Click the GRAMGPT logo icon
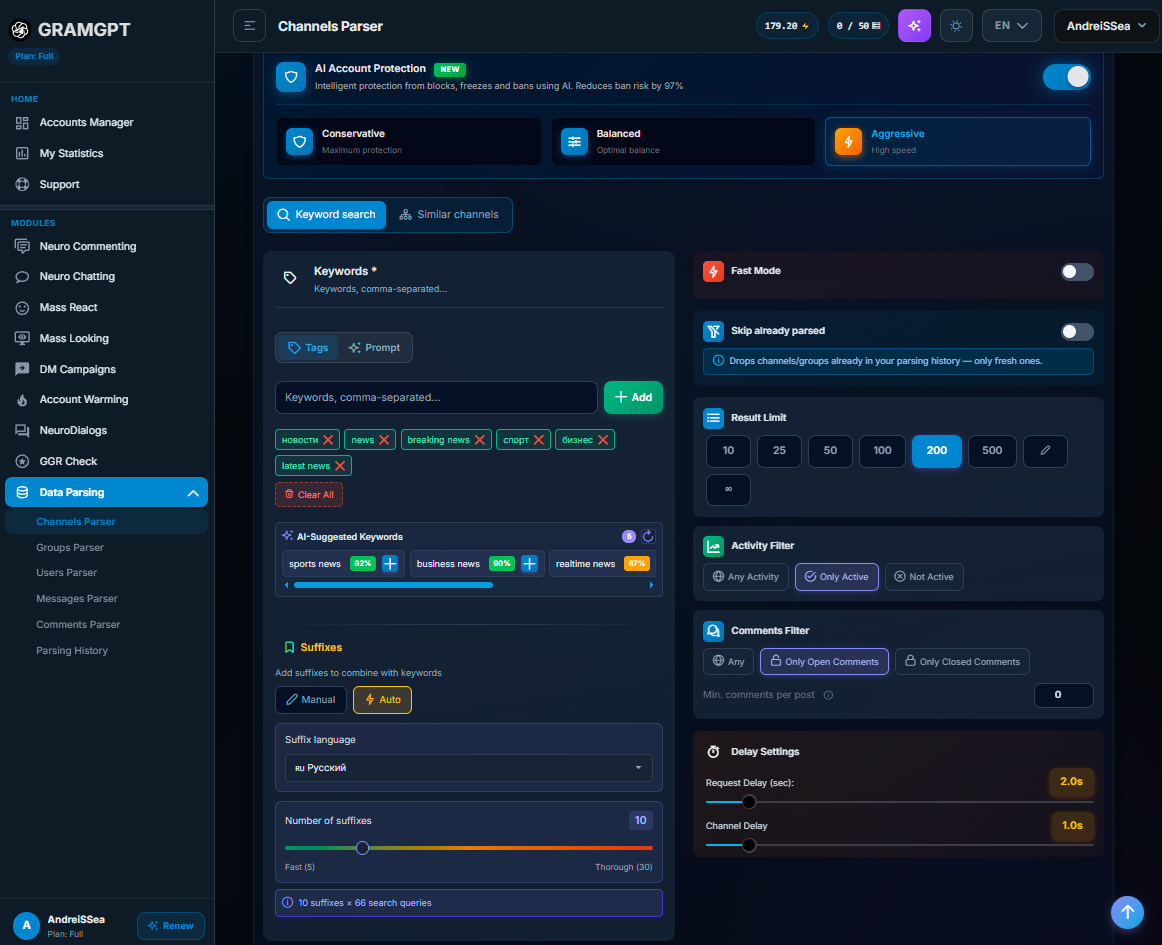The width and height of the screenshot is (1162, 945). coord(20,30)
